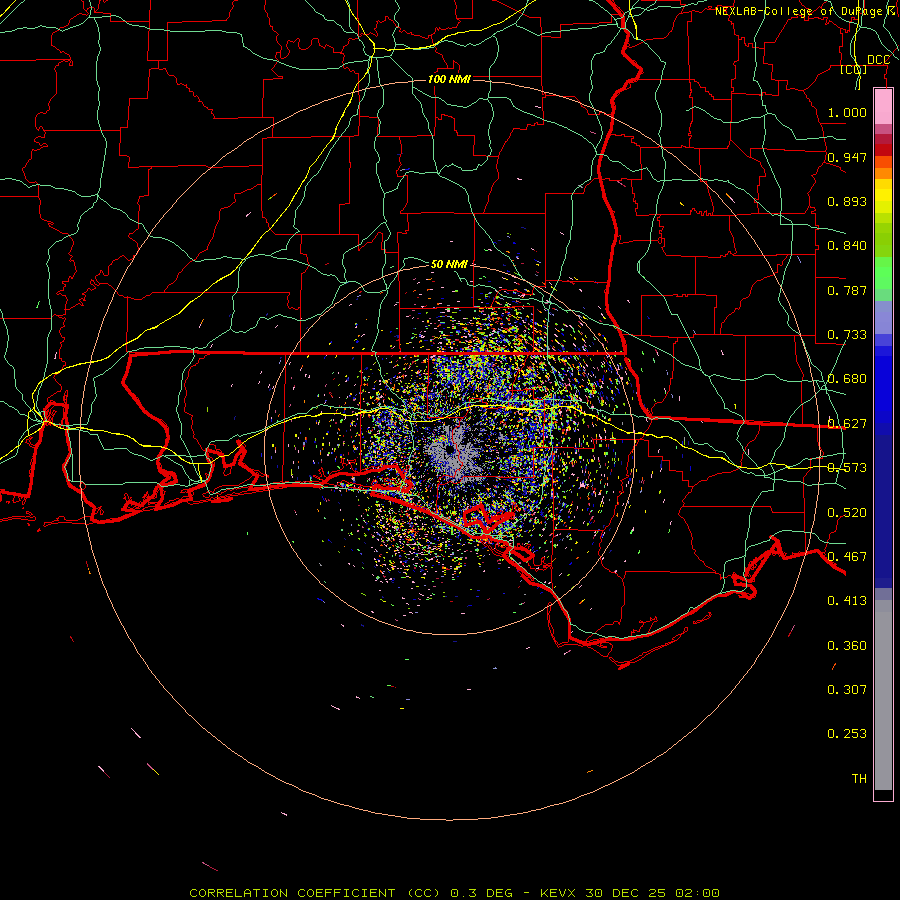Image resolution: width=900 pixels, height=900 pixels.
Task: Click the 1.000 value on the color scale
Action: pyautogui.click(x=847, y=112)
